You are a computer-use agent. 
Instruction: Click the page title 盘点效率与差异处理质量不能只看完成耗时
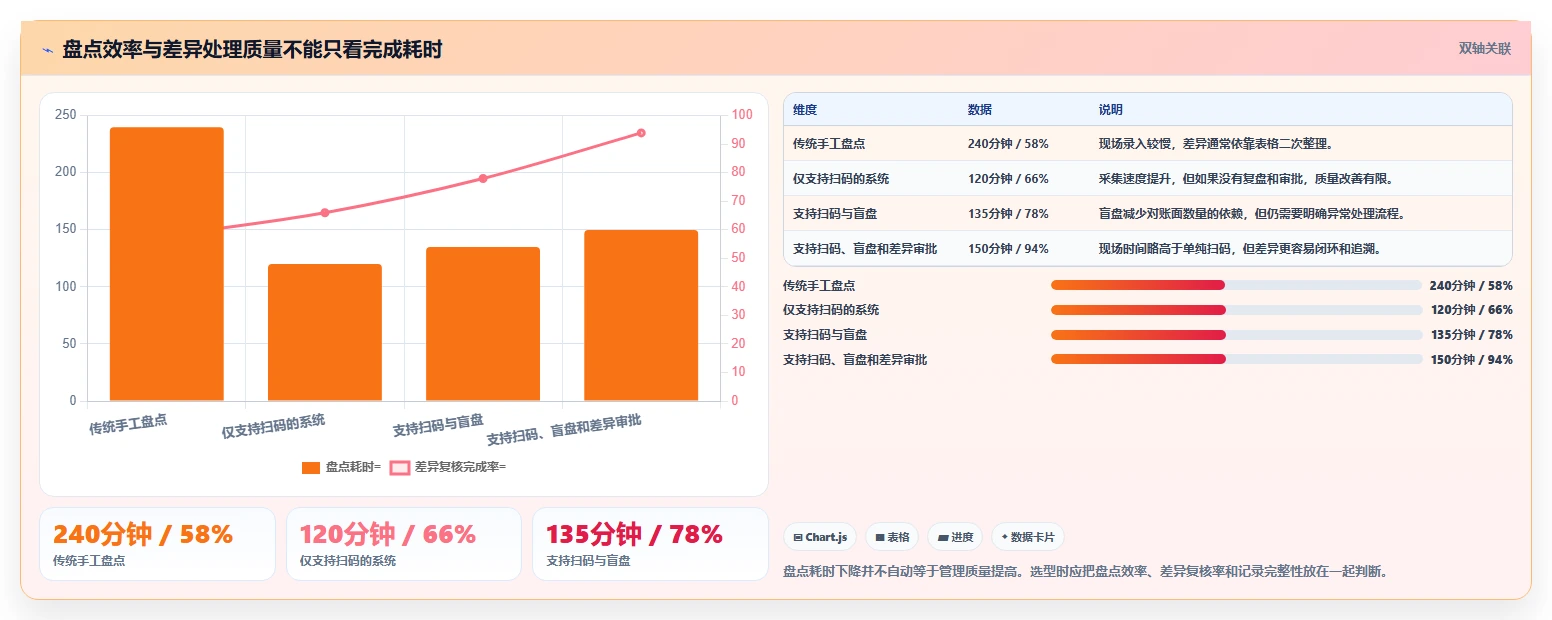coord(252,50)
